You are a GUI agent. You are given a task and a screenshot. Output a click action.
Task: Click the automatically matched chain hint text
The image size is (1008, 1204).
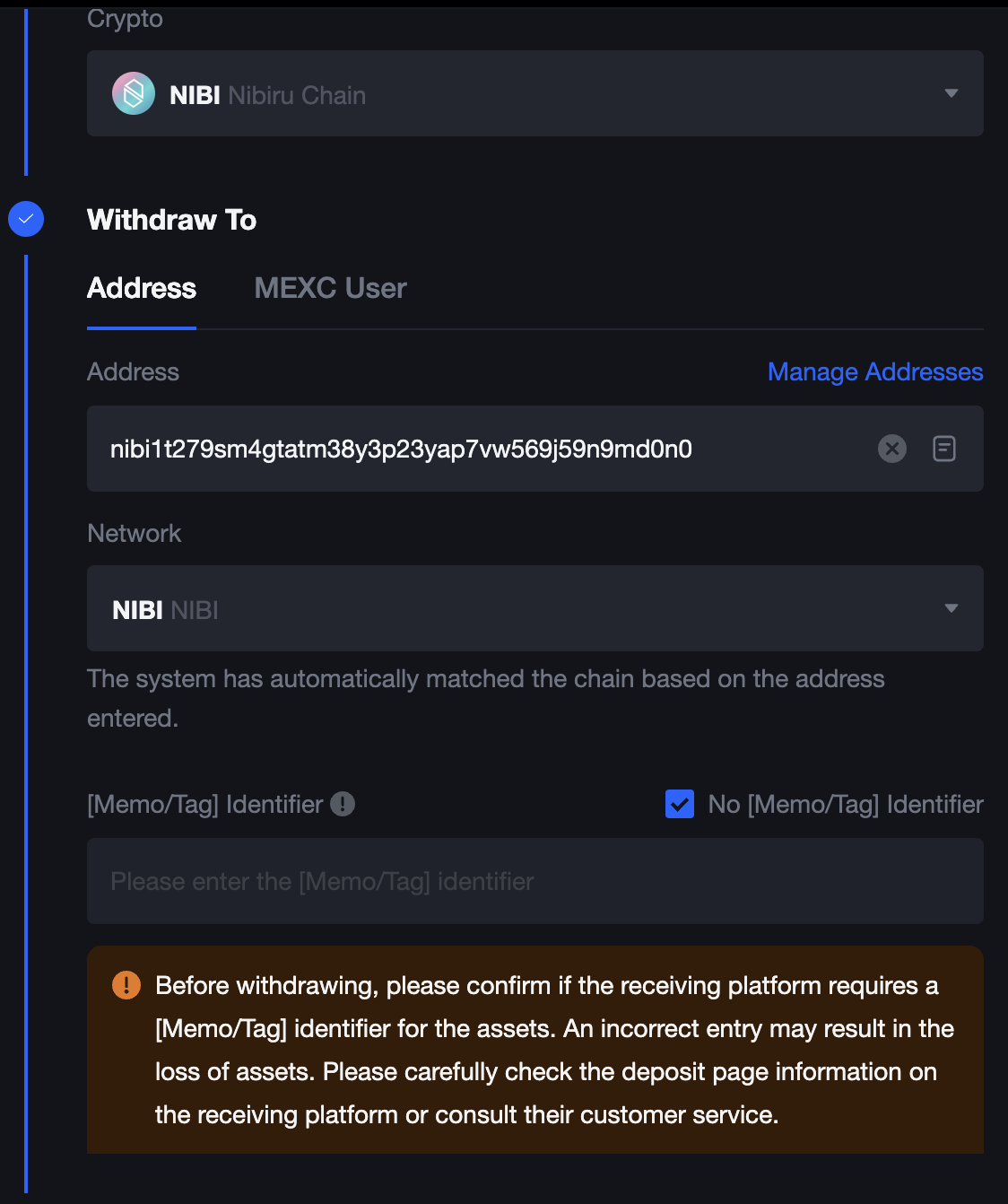click(x=486, y=698)
